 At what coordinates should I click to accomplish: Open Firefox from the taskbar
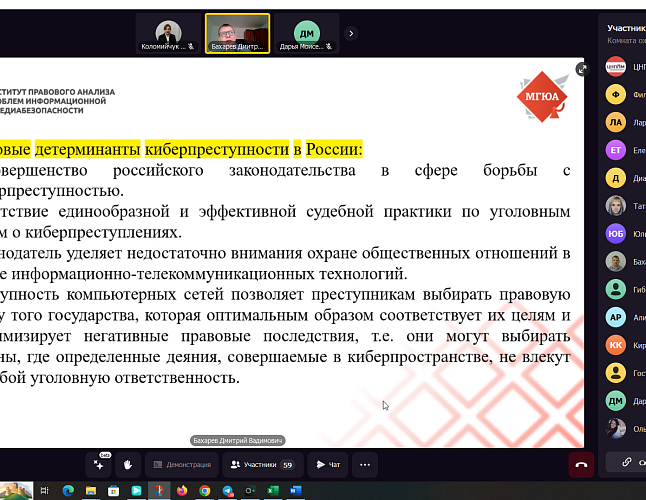pos(181,491)
